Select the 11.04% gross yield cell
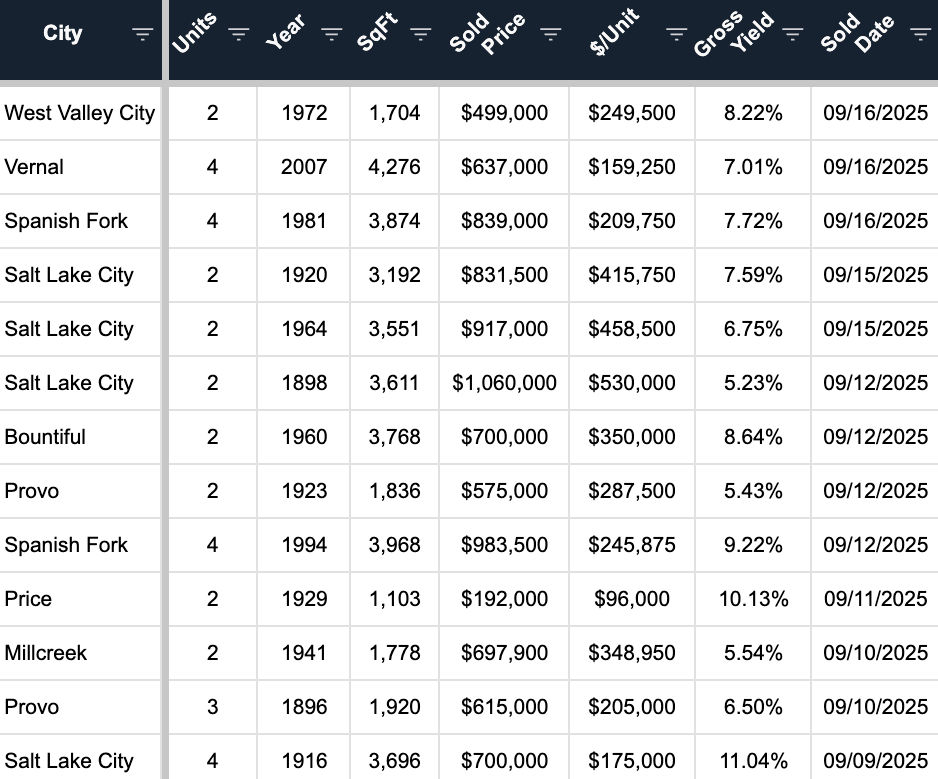This screenshot has width=938, height=779. click(x=753, y=760)
